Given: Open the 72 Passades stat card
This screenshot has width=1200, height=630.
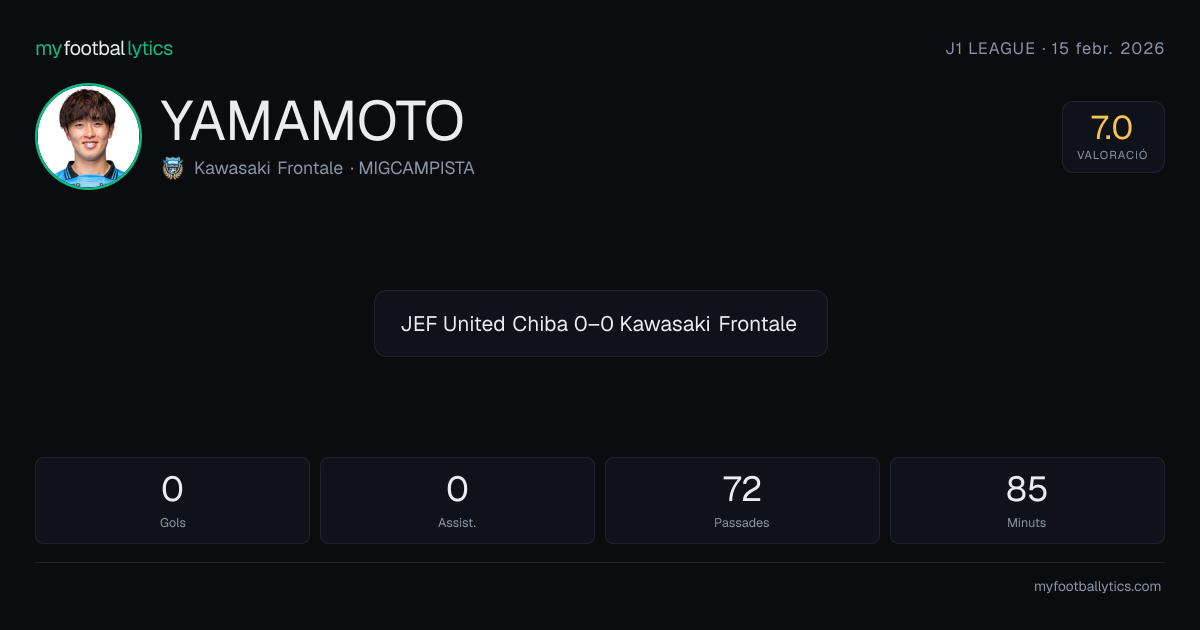Looking at the screenshot, I should tap(742, 500).
